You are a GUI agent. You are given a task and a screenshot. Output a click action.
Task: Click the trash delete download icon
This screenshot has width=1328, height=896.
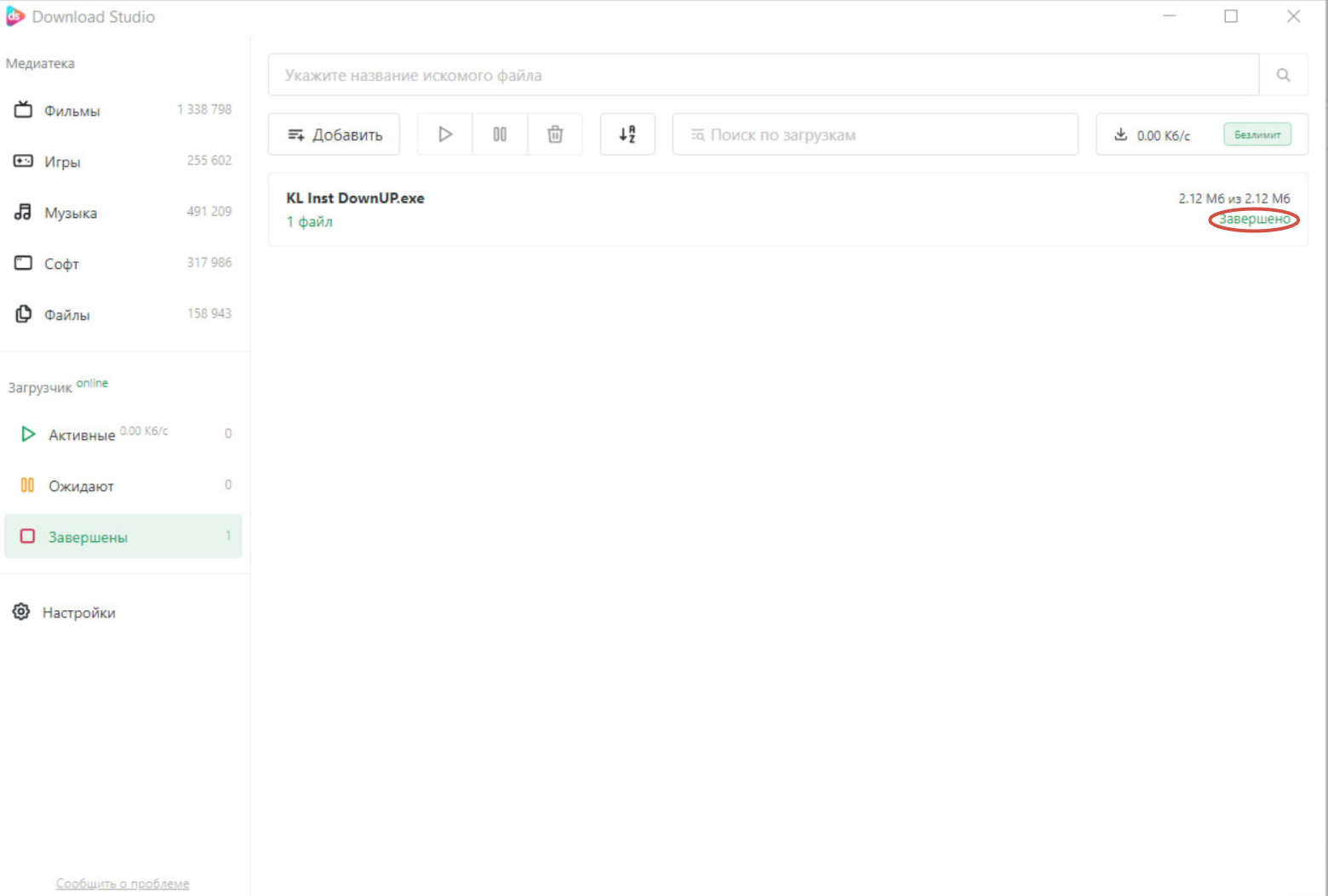point(555,134)
